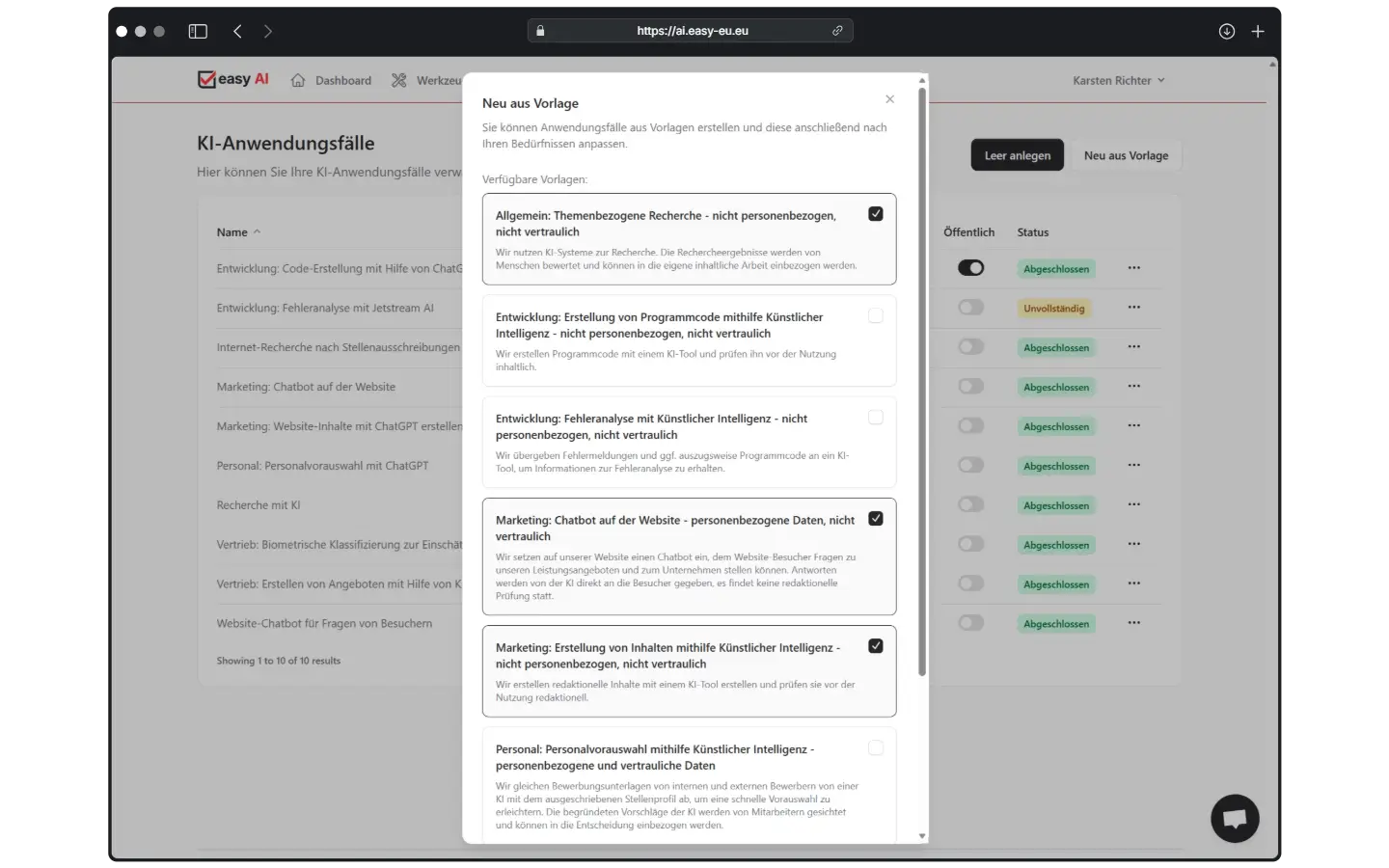
Task: Click the copy-link icon in the address bar
Action: click(838, 30)
